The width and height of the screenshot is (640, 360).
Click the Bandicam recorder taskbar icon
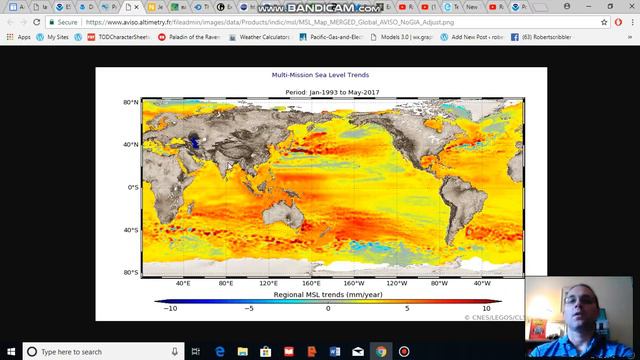tap(404, 351)
